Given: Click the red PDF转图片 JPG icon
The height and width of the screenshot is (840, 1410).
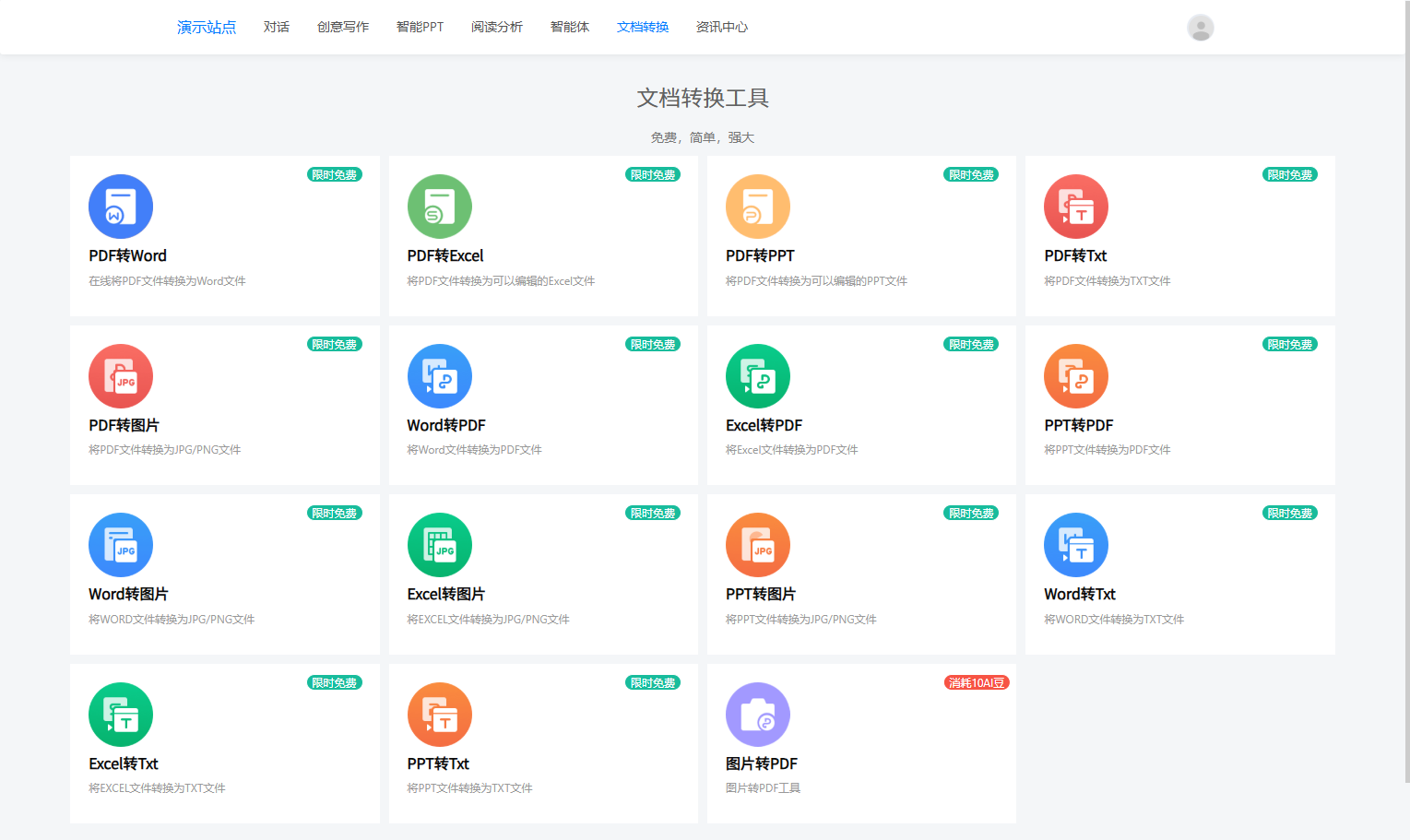Looking at the screenshot, I should [121, 376].
